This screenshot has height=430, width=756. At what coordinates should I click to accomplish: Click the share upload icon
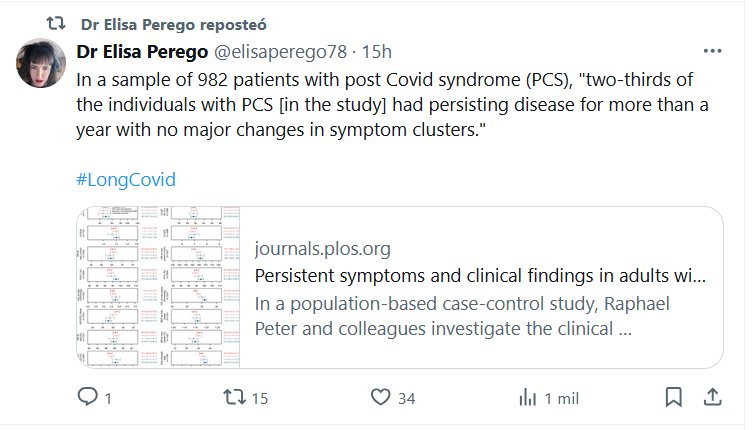[711, 398]
